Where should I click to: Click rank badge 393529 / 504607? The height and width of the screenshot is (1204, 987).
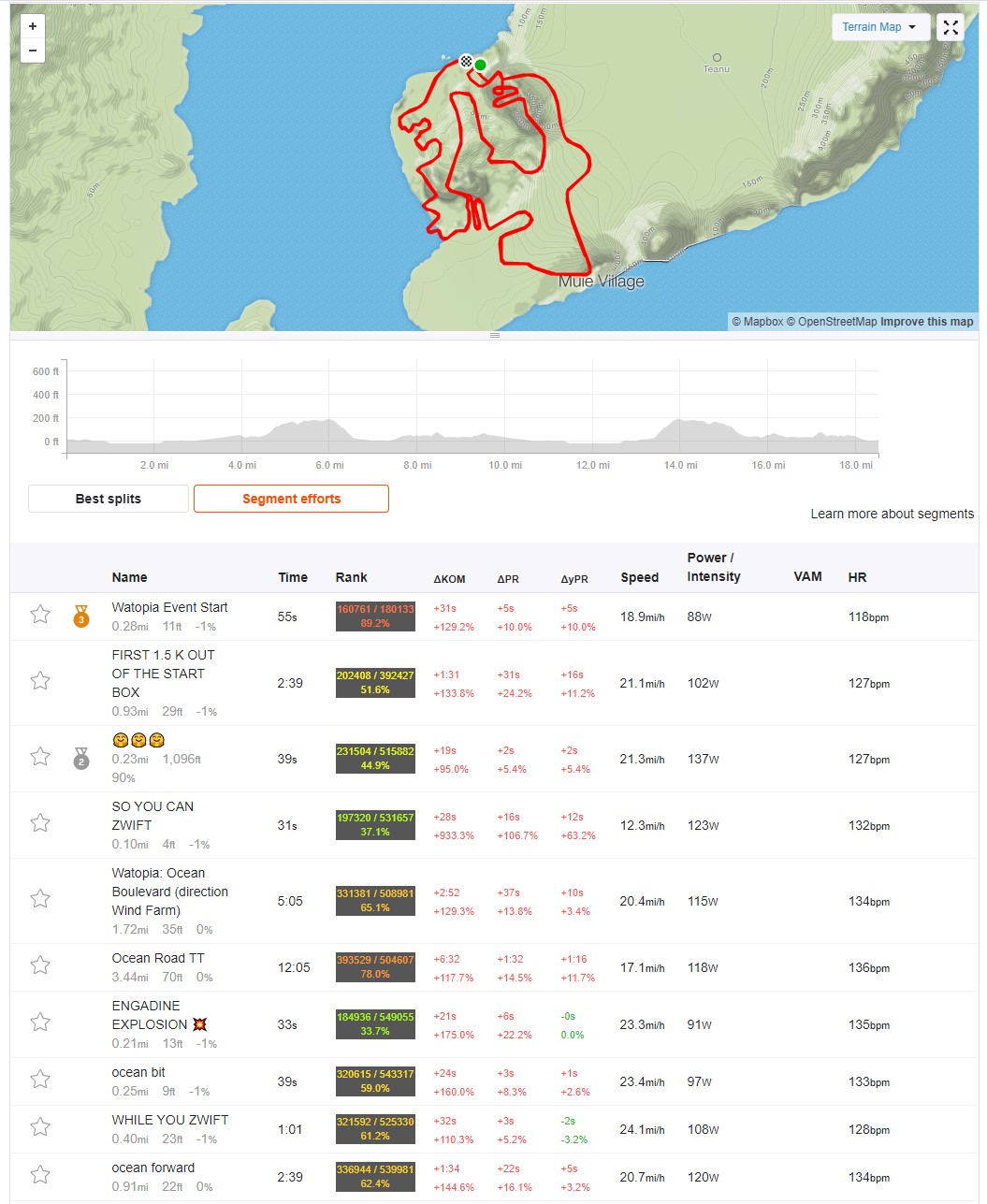point(375,967)
